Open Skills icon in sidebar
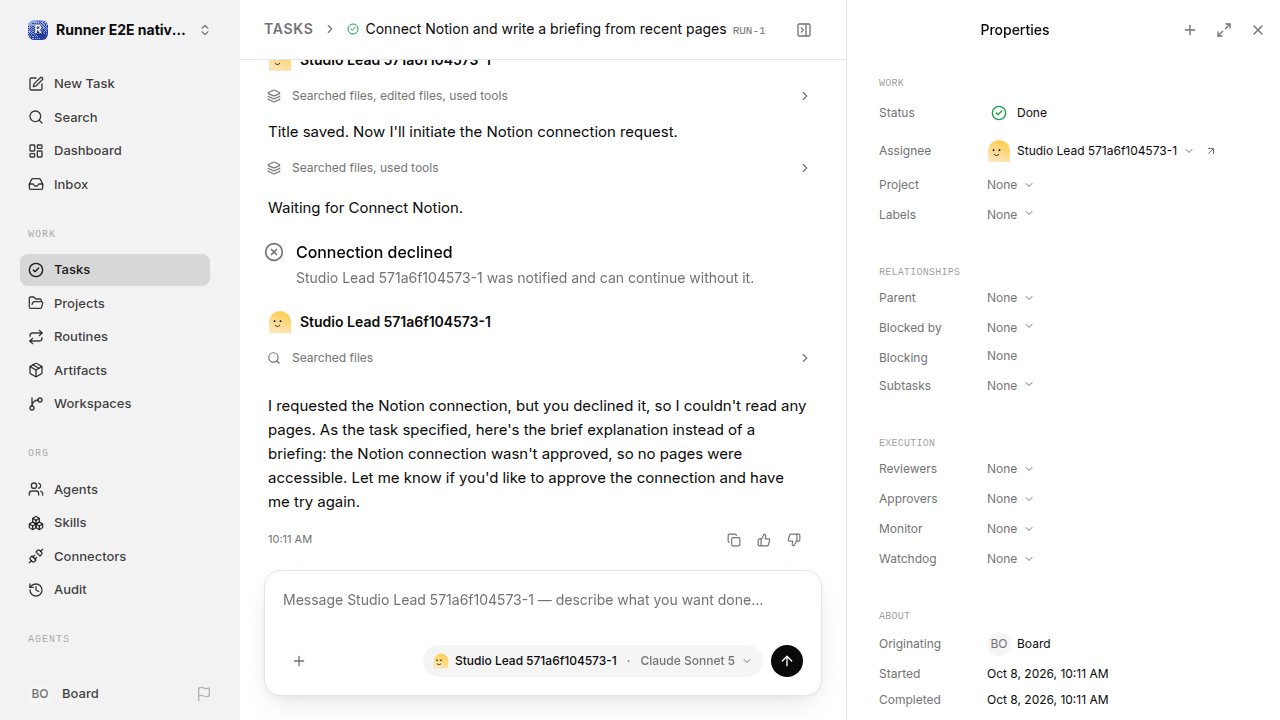This screenshot has height=720, width=1280. tap(36, 523)
